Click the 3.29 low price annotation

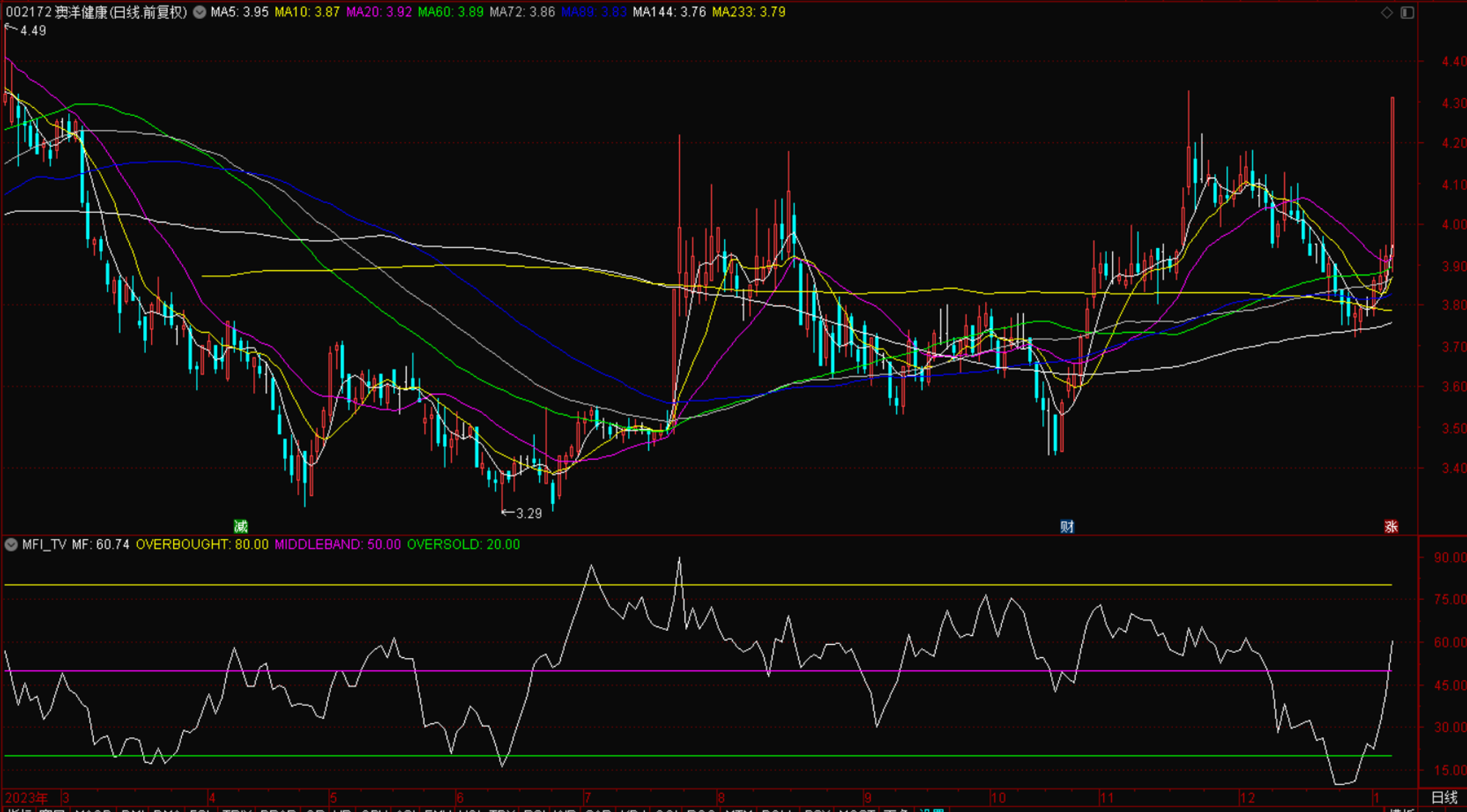click(x=529, y=513)
